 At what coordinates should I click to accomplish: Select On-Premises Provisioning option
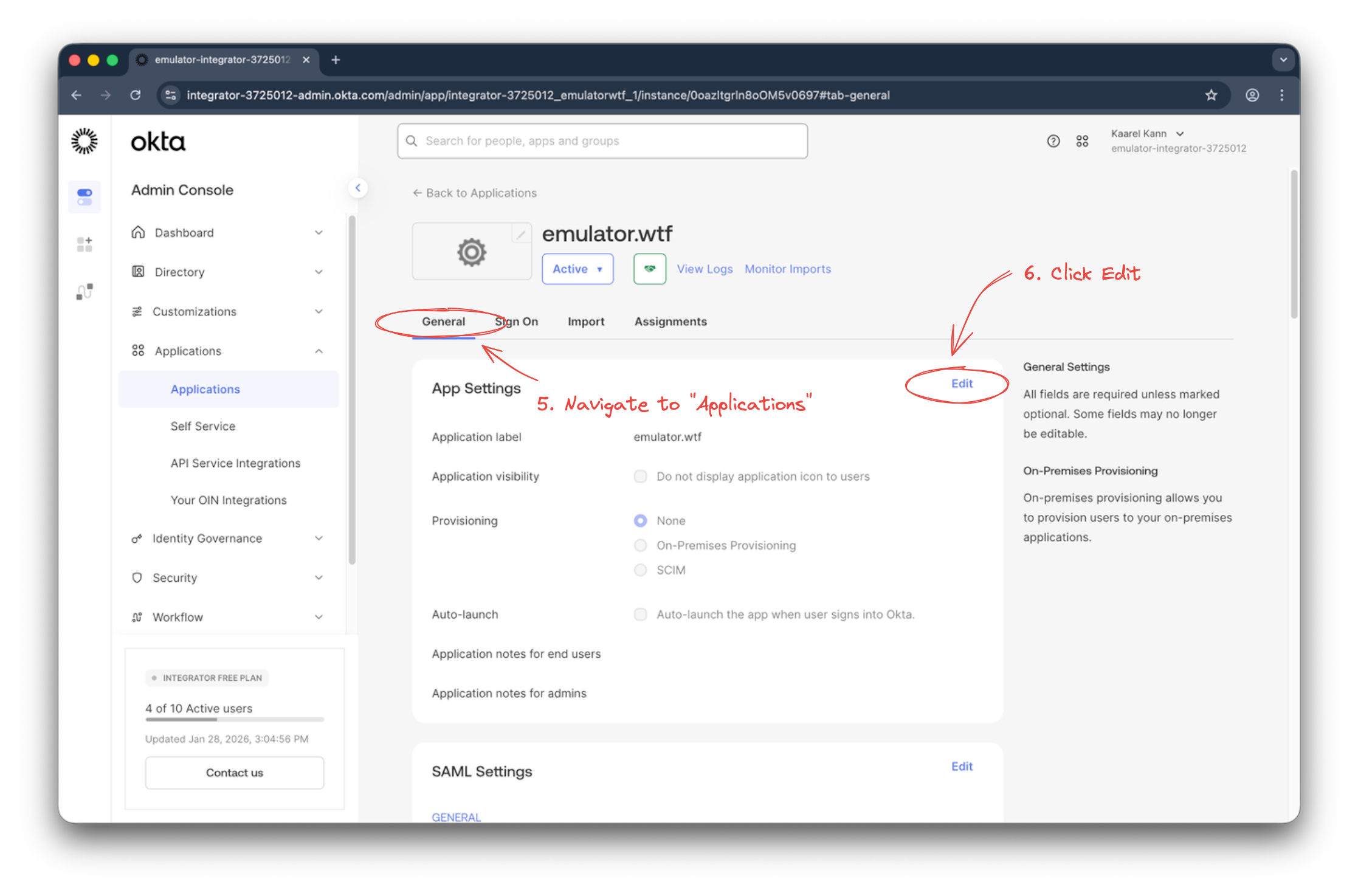click(640, 545)
